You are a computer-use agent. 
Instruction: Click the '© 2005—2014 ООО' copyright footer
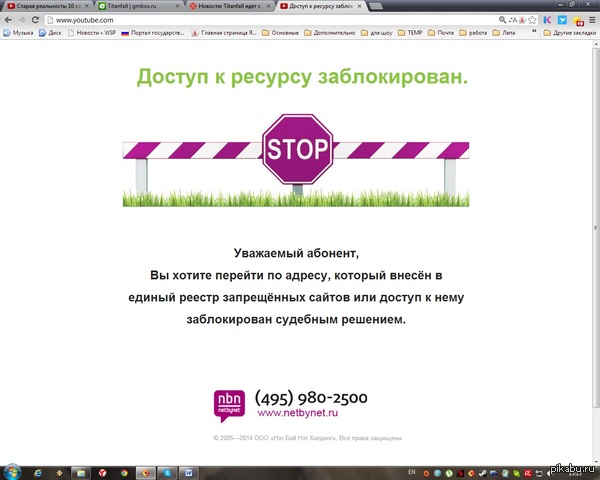click(x=308, y=438)
